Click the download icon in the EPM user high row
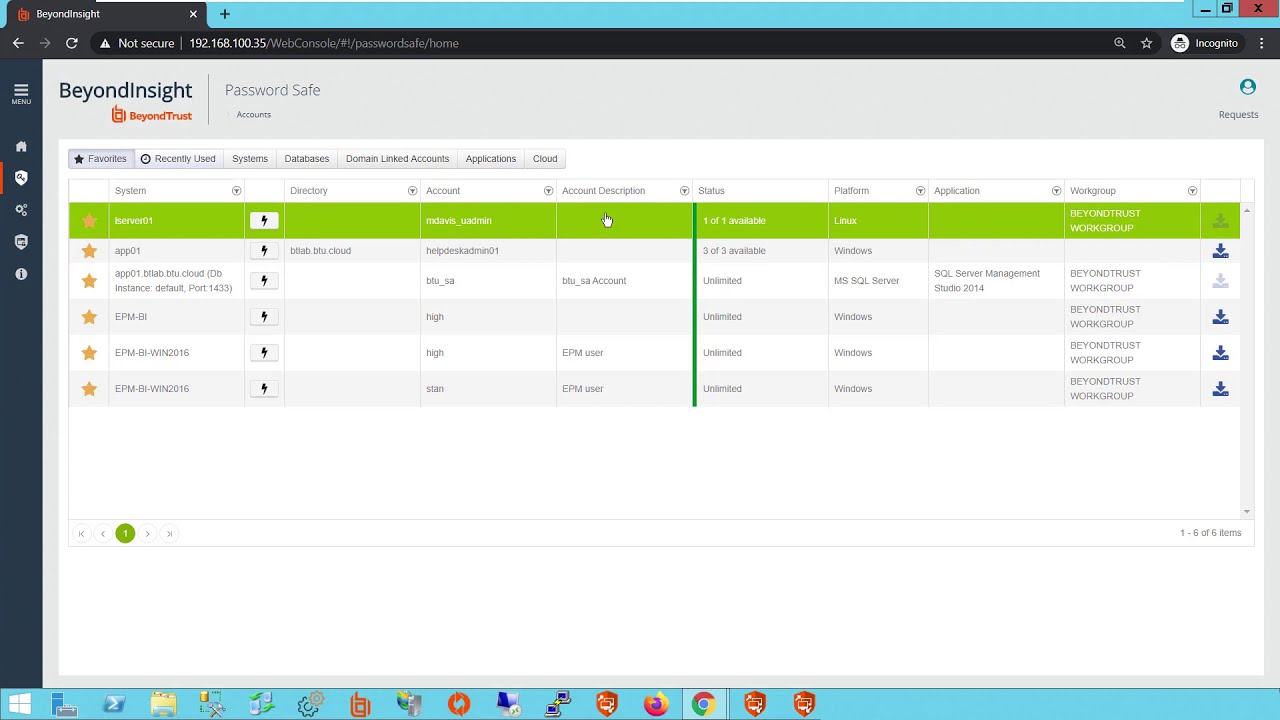Screen dimensions: 1280x720 (1220, 353)
